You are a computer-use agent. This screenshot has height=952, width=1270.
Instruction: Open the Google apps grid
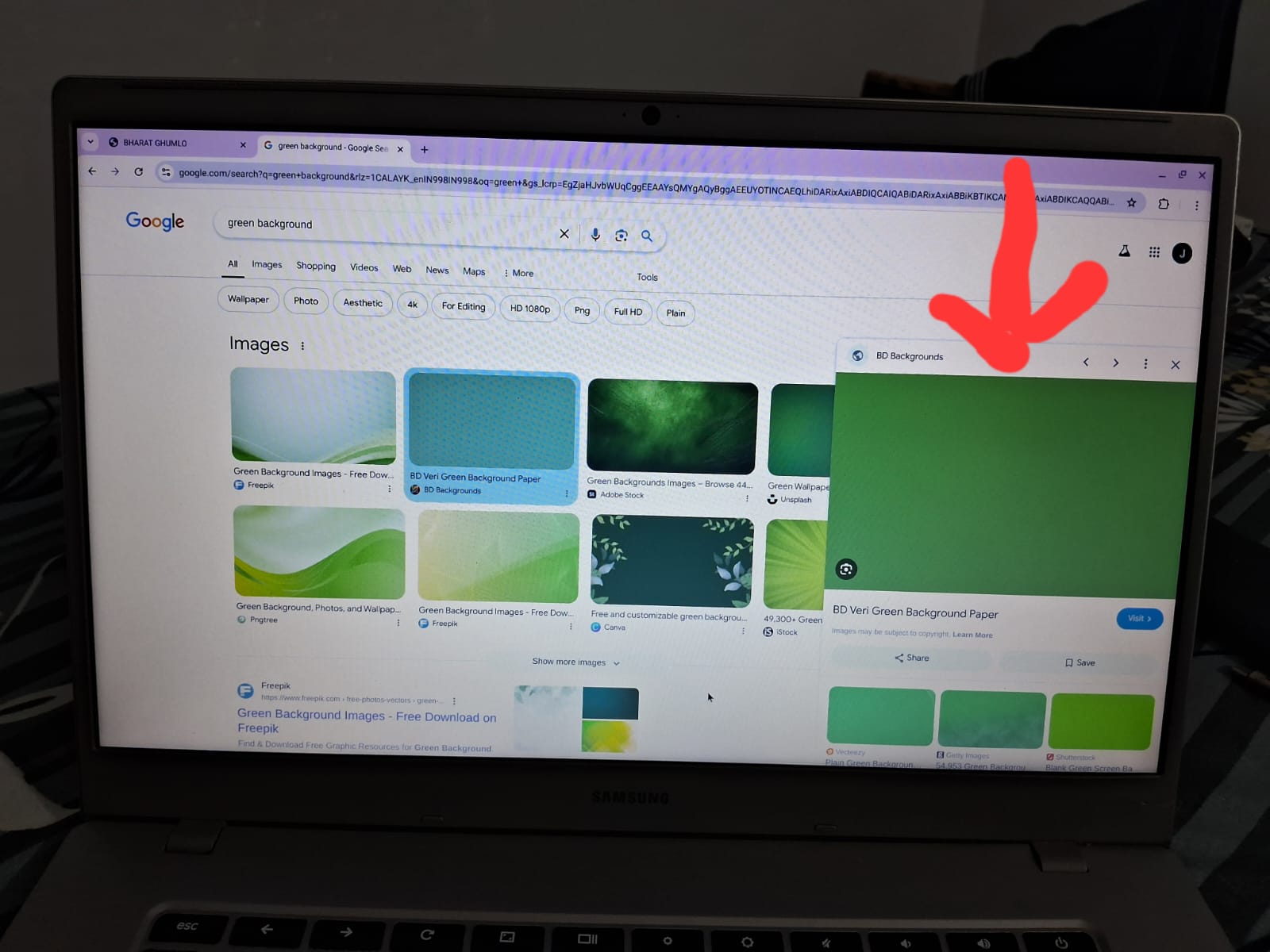coord(1154,252)
